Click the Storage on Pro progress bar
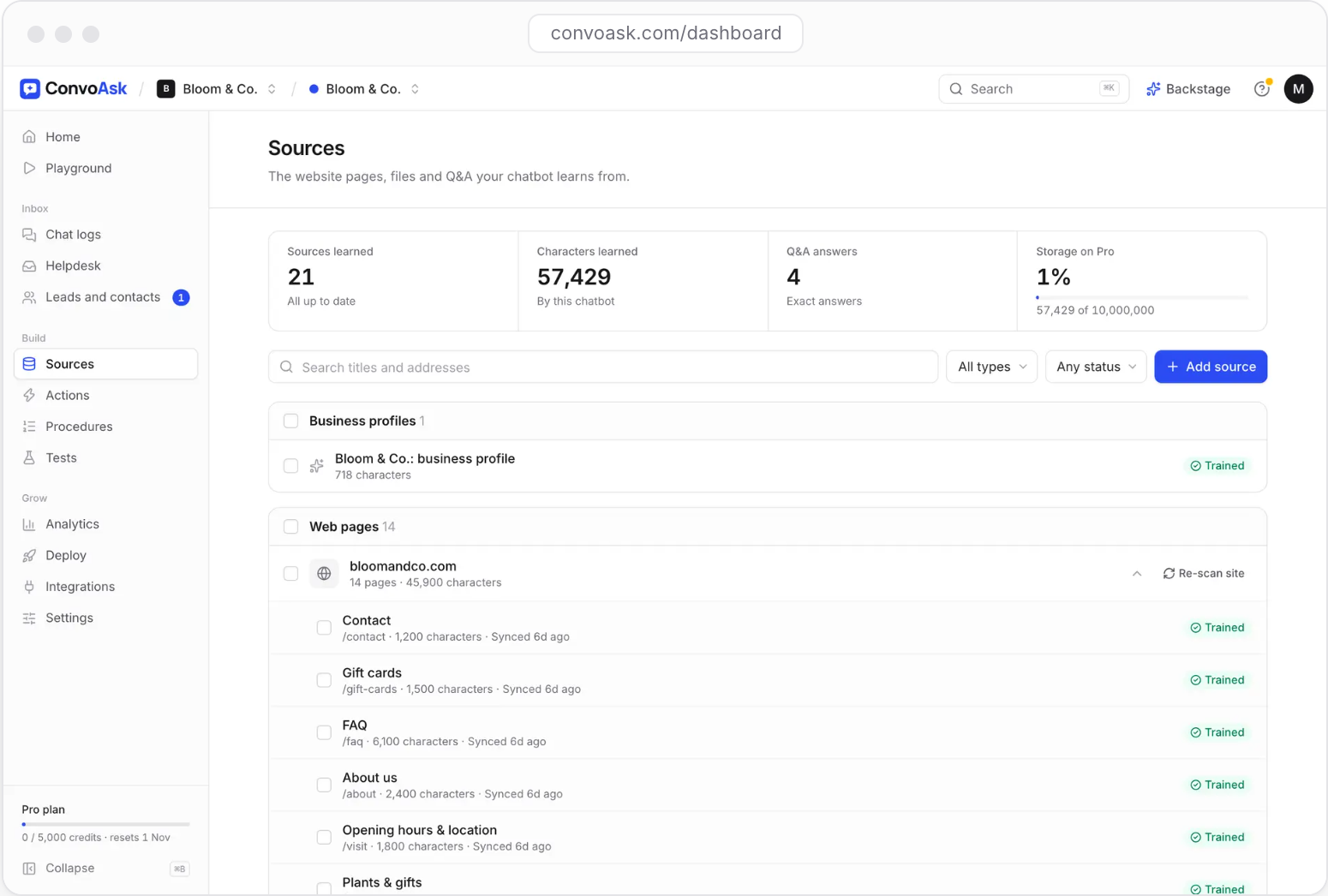Image resolution: width=1328 pixels, height=896 pixels. pyautogui.click(x=1142, y=297)
